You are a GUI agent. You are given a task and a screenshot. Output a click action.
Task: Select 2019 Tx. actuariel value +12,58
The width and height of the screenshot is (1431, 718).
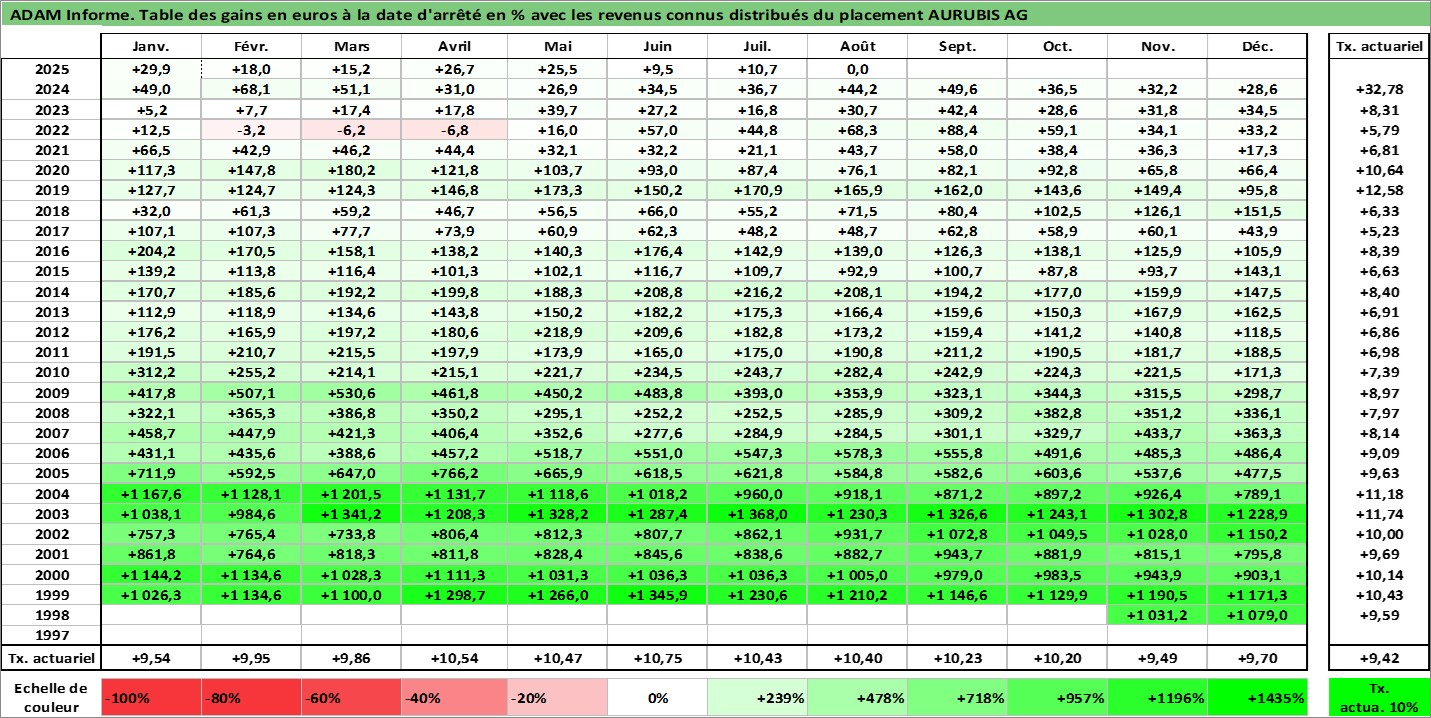(x=1378, y=191)
